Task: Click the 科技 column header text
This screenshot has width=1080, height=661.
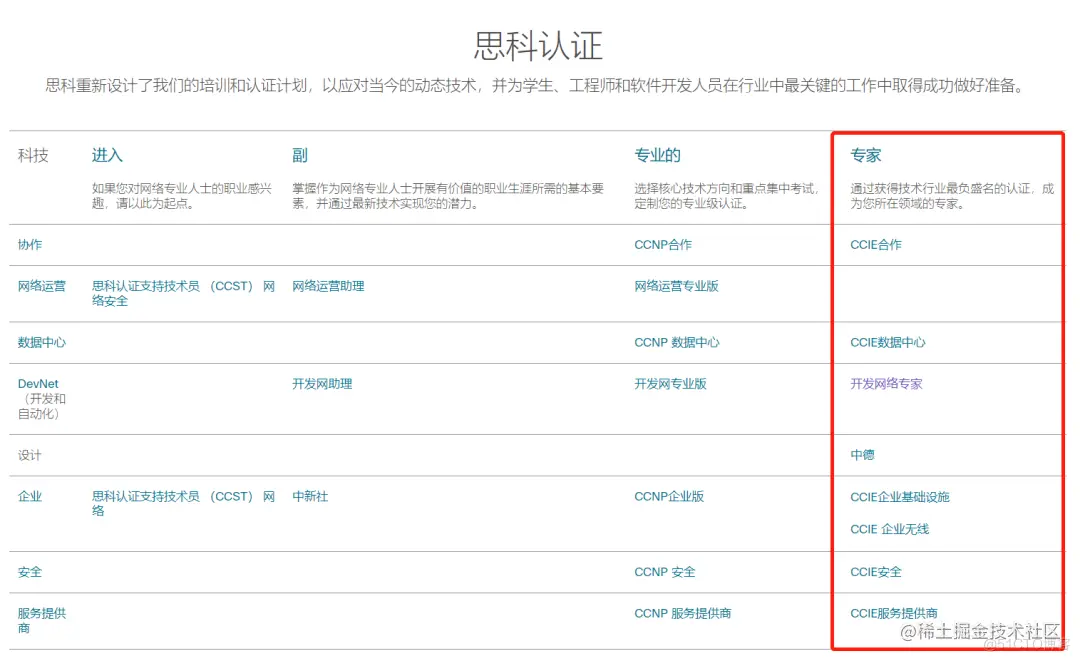Action: coord(33,156)
